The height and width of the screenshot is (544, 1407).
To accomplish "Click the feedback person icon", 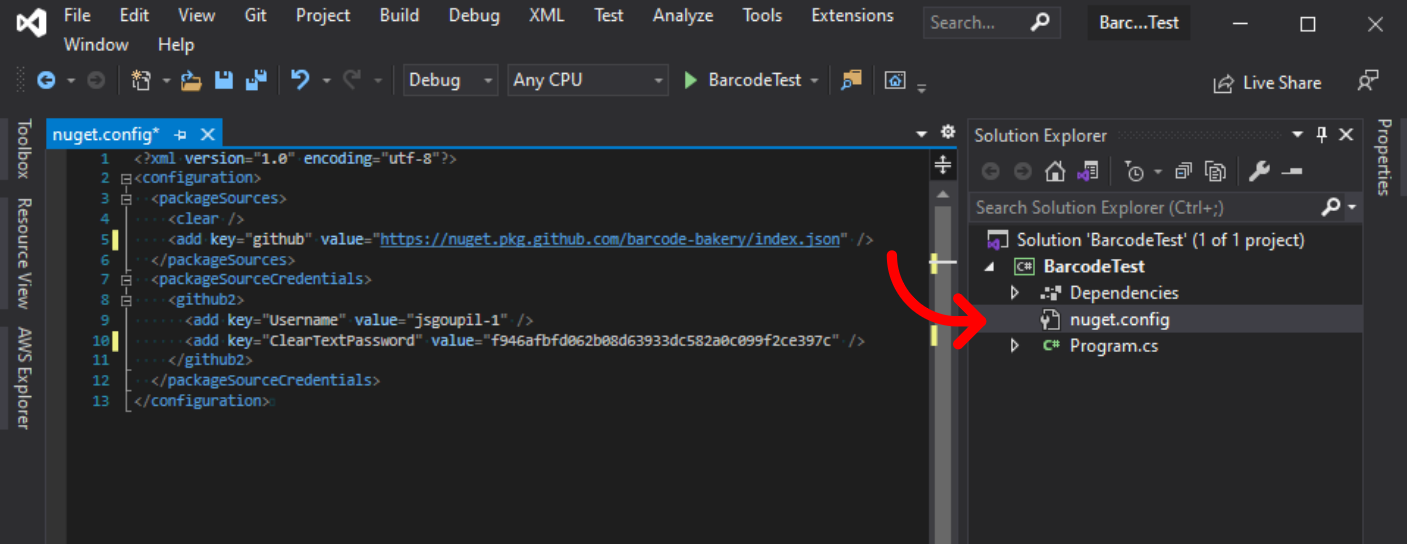I will (x=1368, y=81).
